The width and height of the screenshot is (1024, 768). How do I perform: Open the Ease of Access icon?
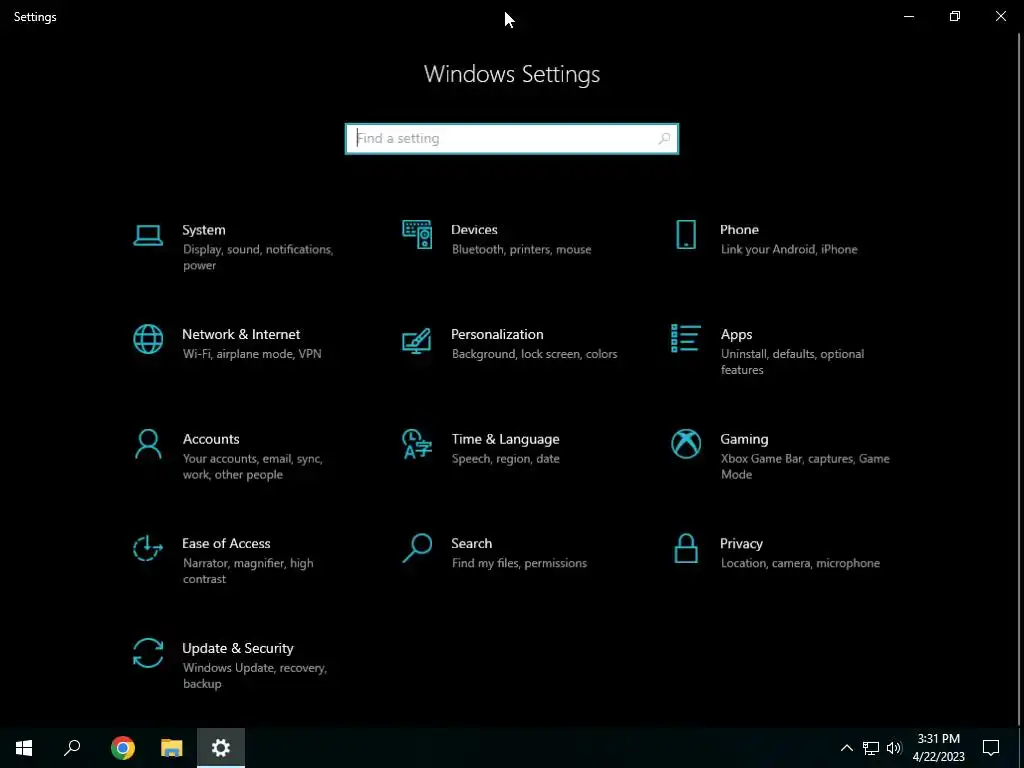[x=148, y=549]
